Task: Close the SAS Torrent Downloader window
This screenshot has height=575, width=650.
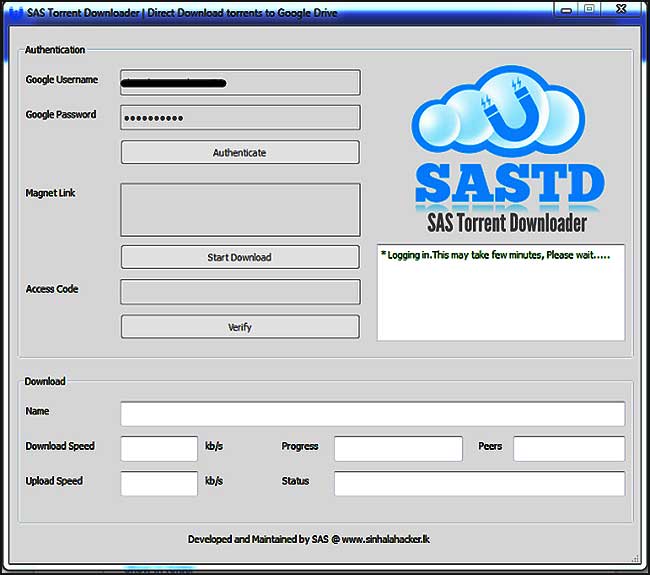Action: (x=621, y=9)
